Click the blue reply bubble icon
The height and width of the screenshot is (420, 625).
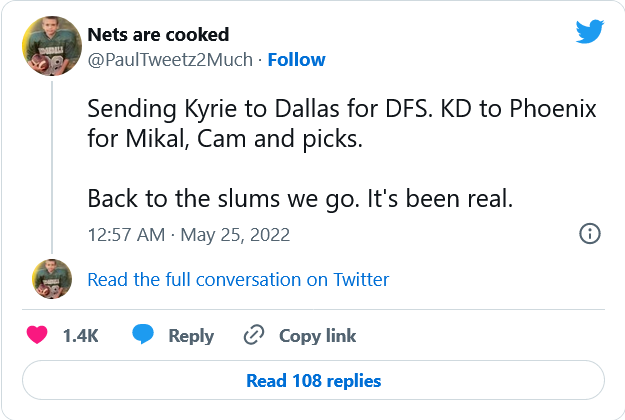[144, 336]
